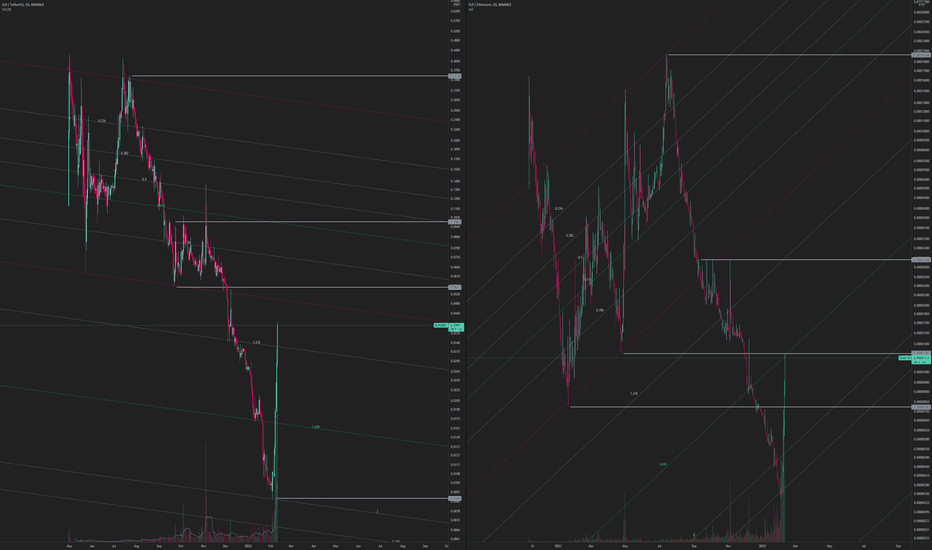Click the USDT currency label on the left price scale
Viewport: 932px width, 550px height.
tap(456, 4)
